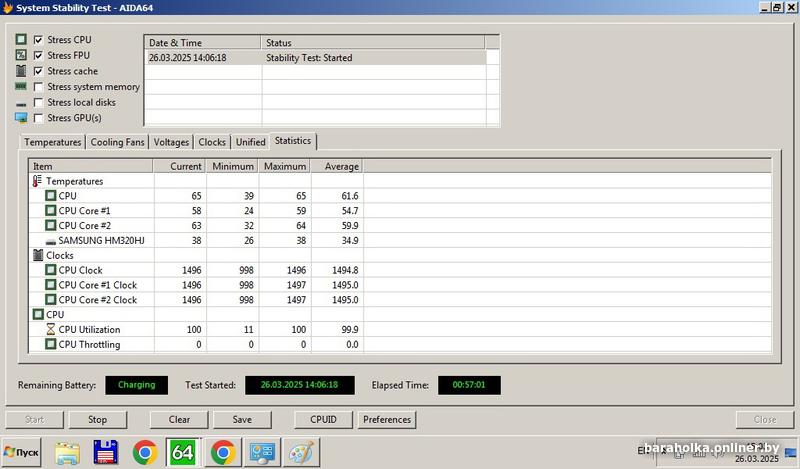The height and width of the screenshot is (469, 800).
Task: Open the Cooling Fans tab
Action: 117,142
